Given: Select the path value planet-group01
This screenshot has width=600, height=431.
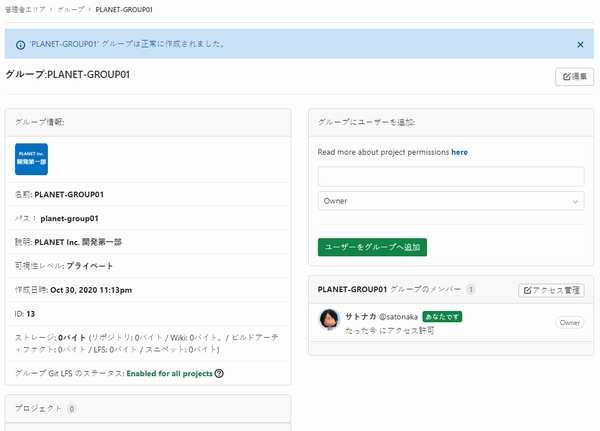Looking at the screenshot, I should click(x=69, y=218).
